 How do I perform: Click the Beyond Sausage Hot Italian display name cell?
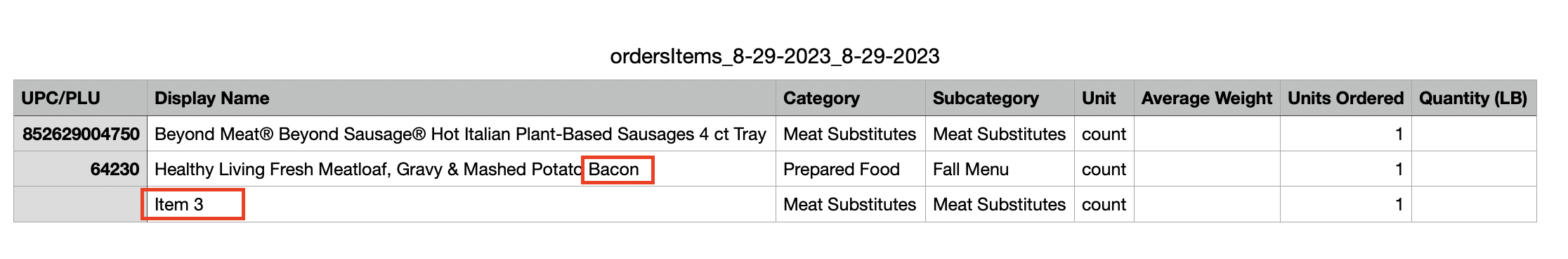point(461,134)
